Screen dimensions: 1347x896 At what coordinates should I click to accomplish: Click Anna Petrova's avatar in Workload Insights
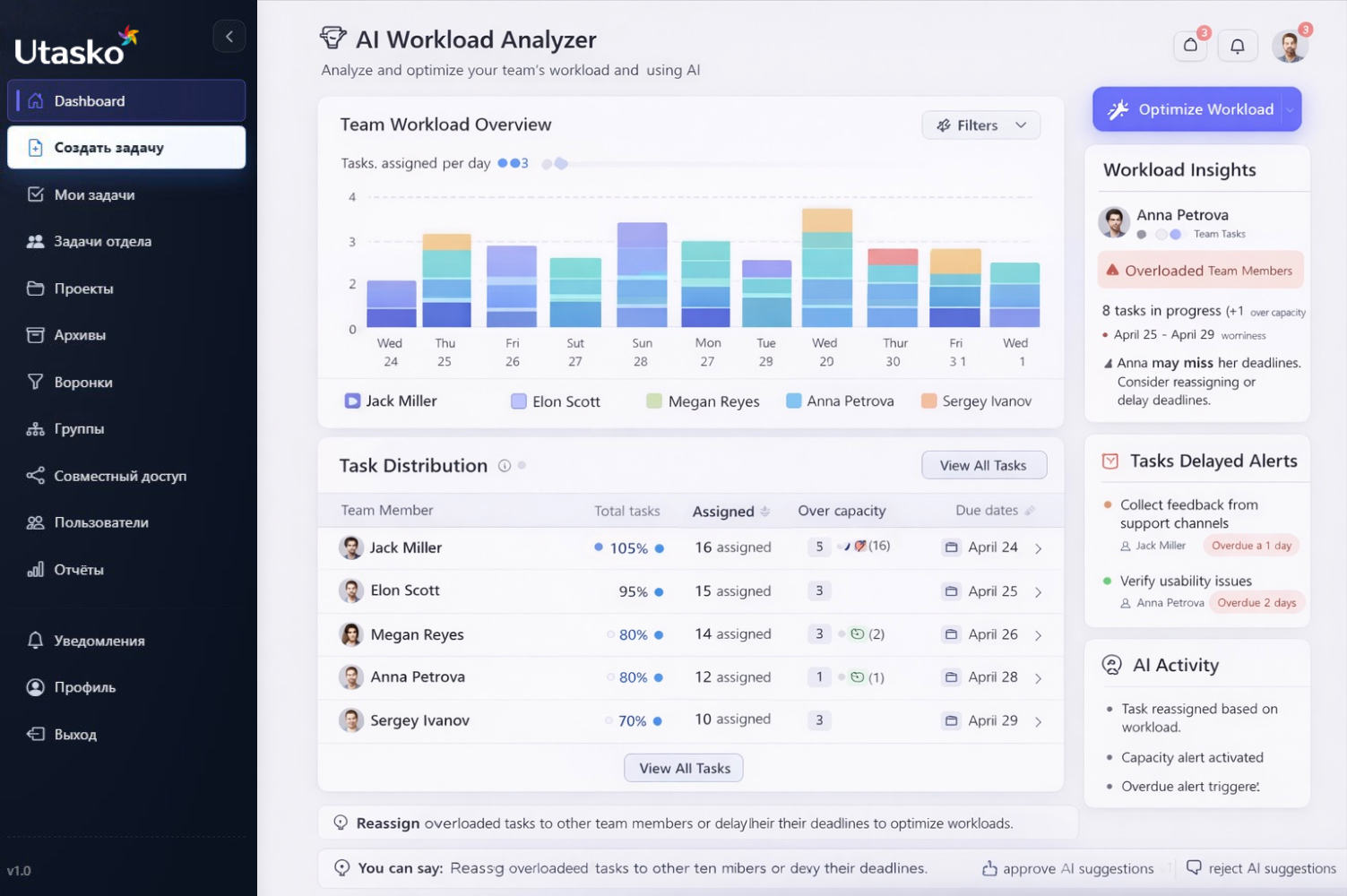coord(1113,223)
